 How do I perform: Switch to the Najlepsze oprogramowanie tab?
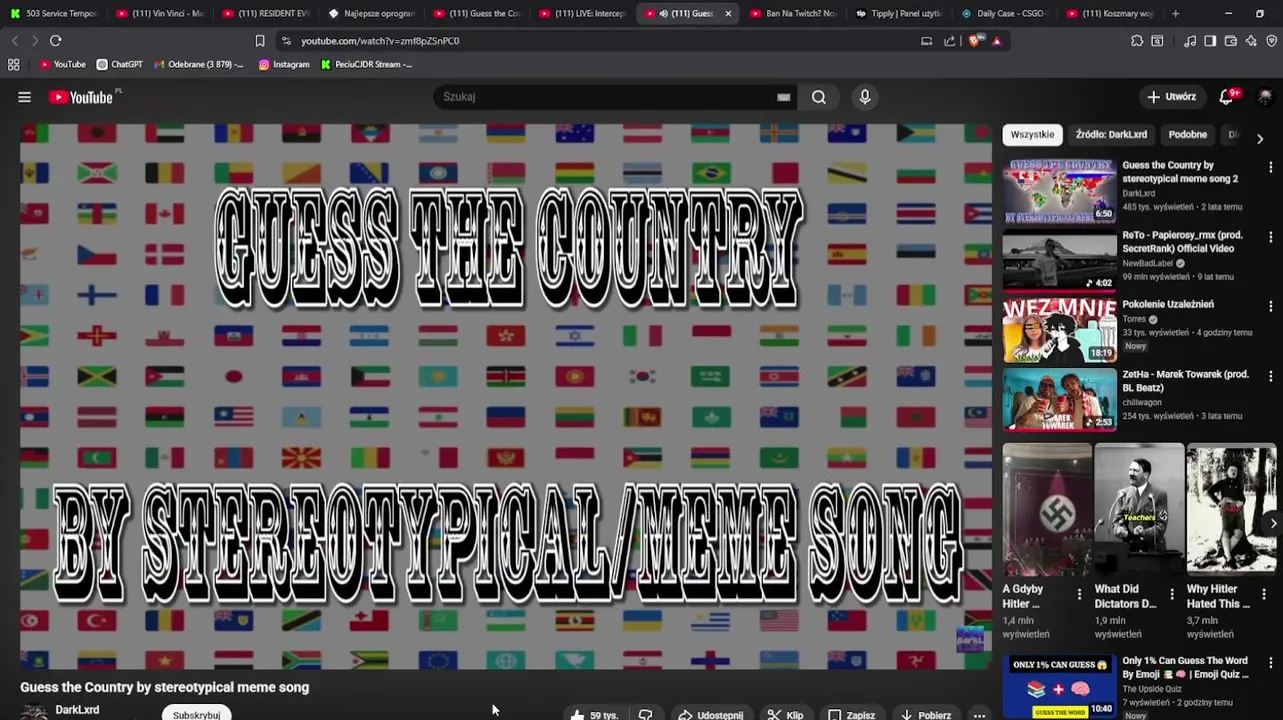click(x=372, y=14)
